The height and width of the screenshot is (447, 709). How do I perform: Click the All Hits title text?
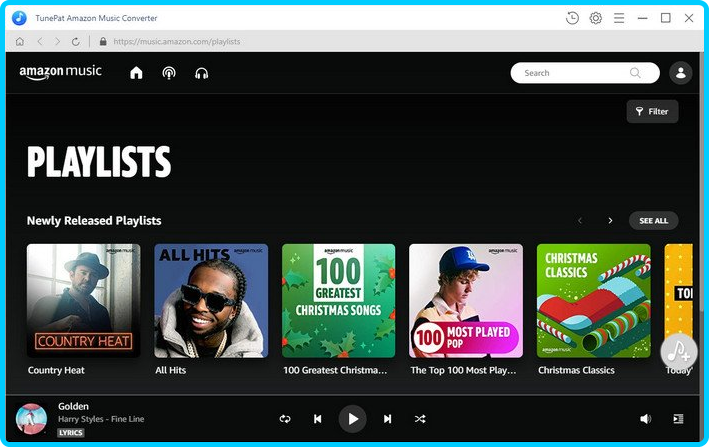click(170, 370)
